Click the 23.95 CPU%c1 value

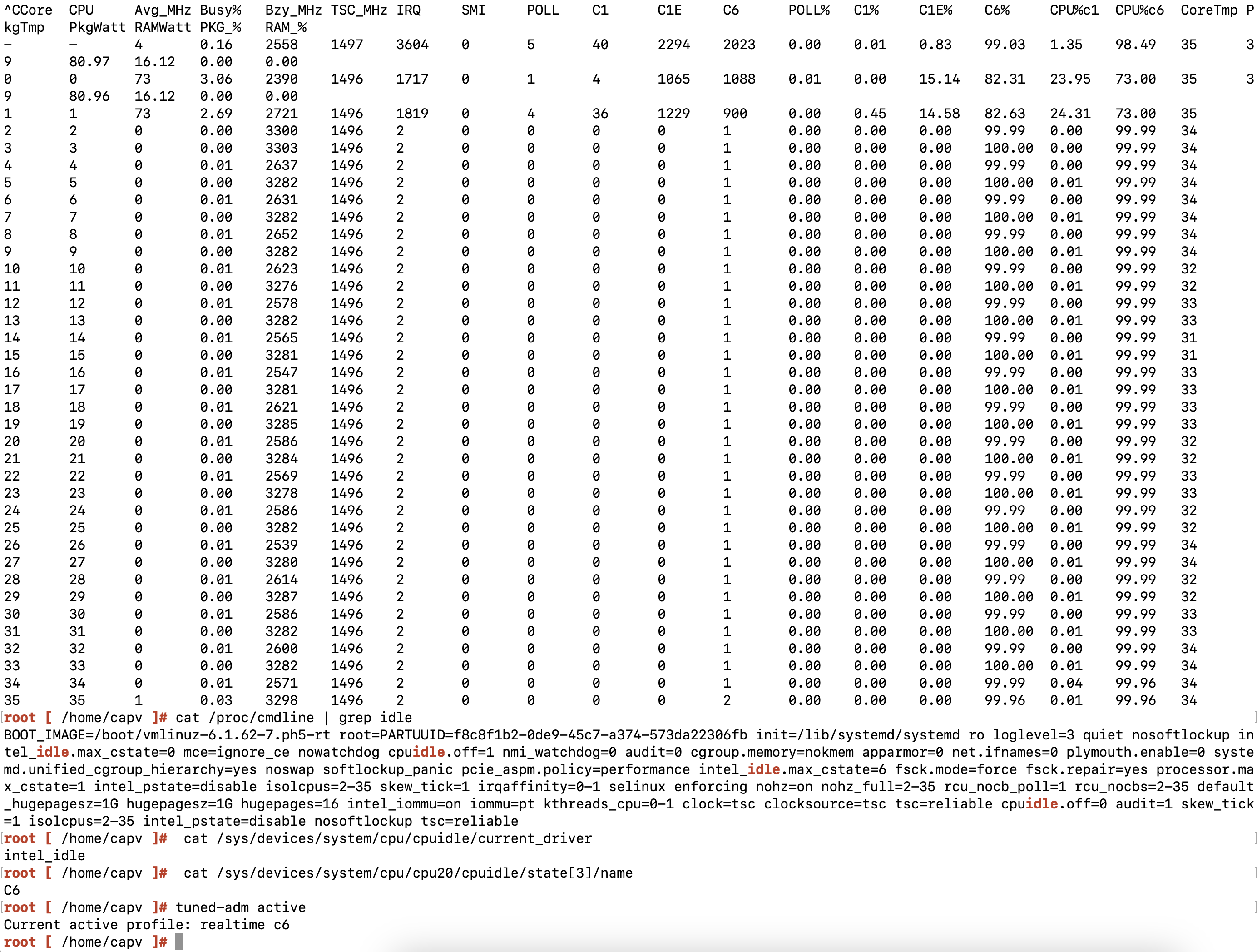coord(1070,79)
